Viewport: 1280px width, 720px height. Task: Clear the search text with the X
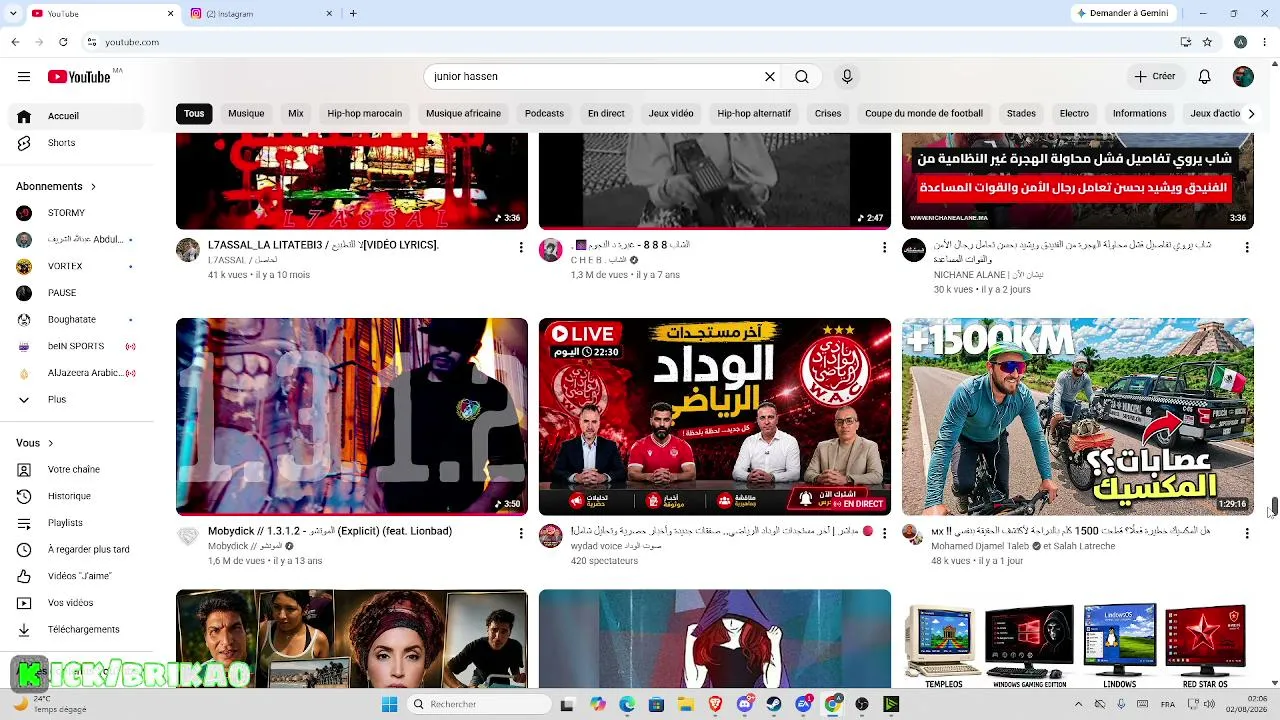click(770, 77)
